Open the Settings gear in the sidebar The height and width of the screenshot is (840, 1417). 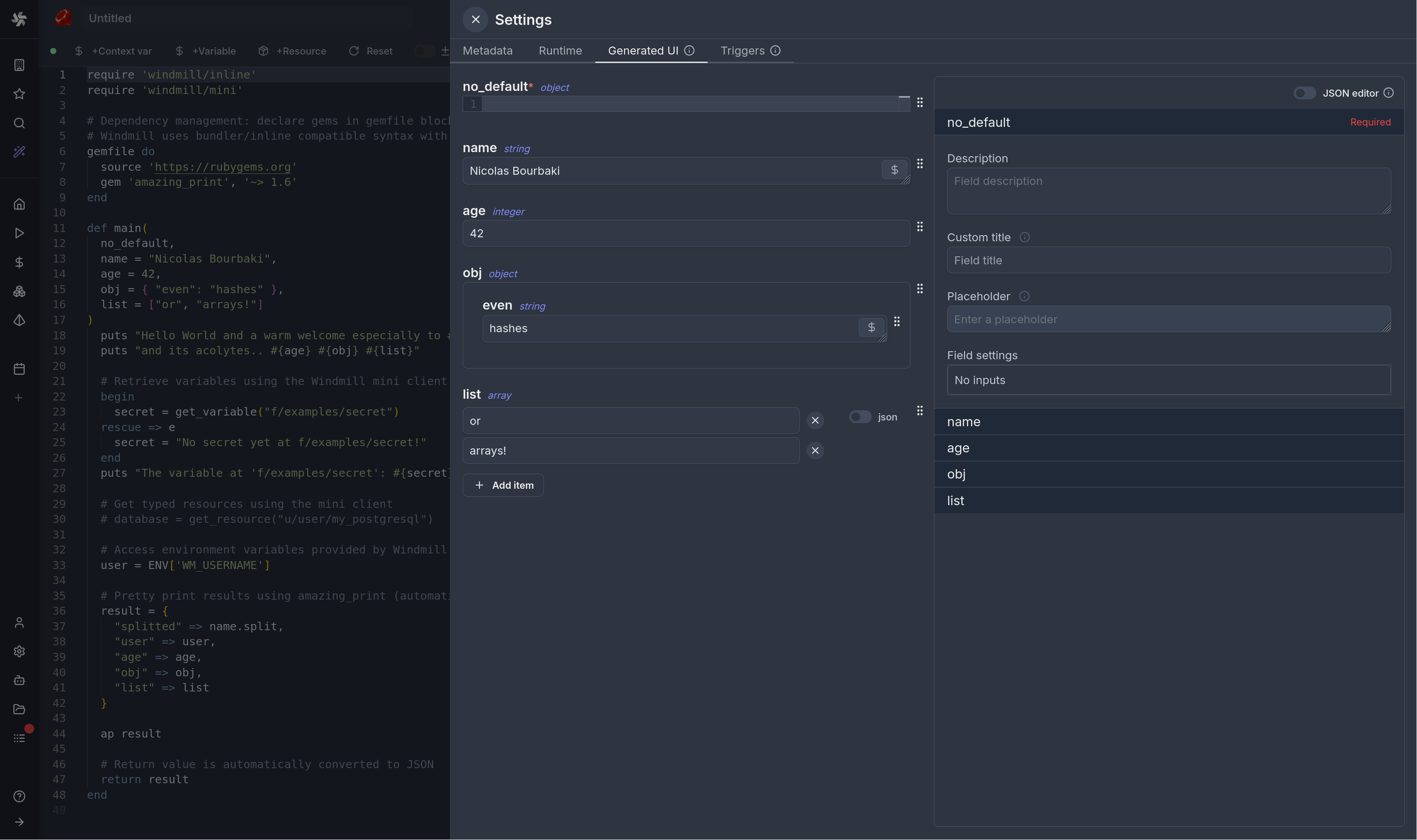click(x=19, y=652)
